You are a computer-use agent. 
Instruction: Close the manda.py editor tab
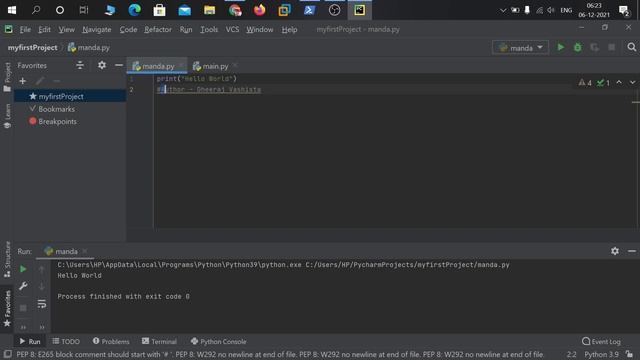coord(181,66)
